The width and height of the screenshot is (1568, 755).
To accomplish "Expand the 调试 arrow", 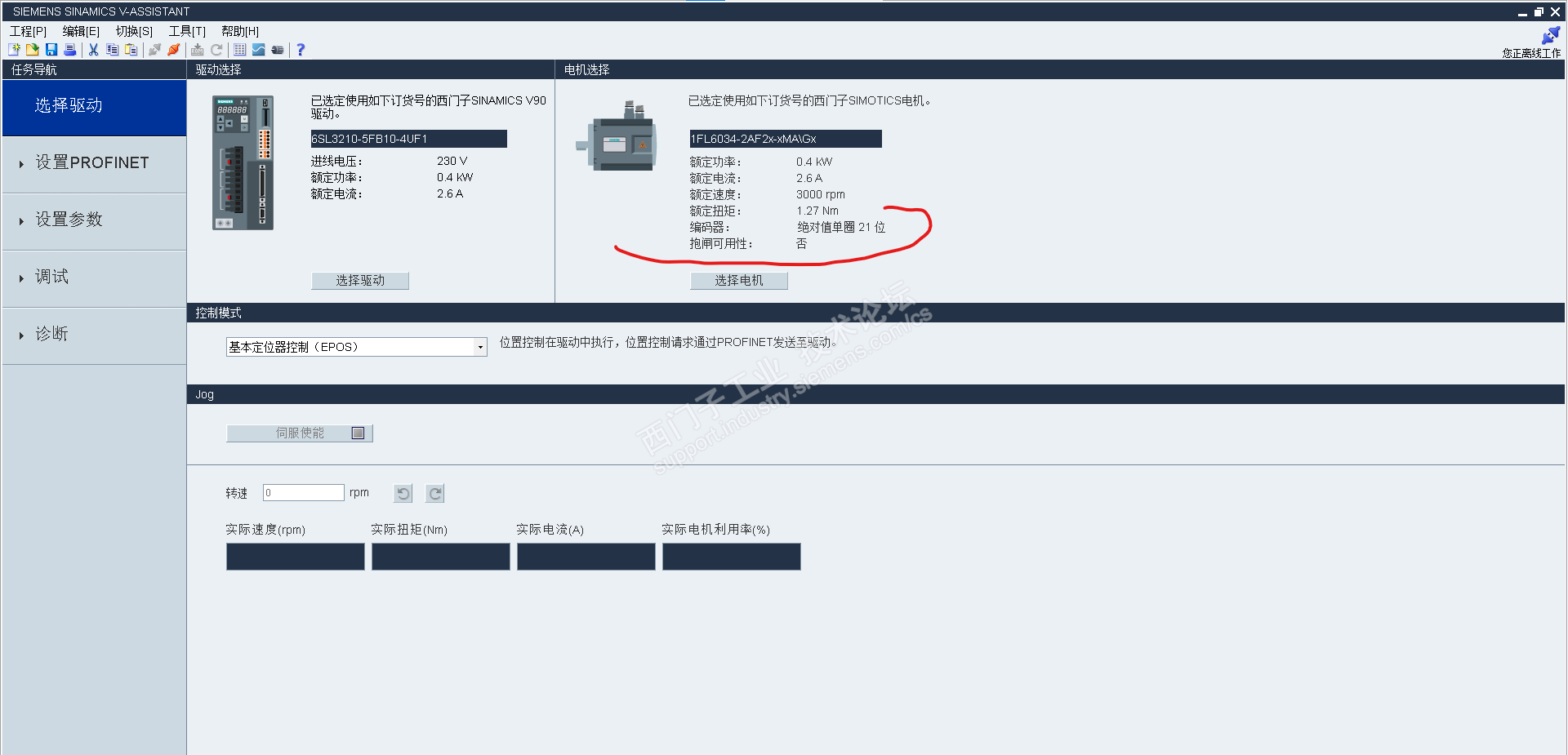I will tap(21, 278).
